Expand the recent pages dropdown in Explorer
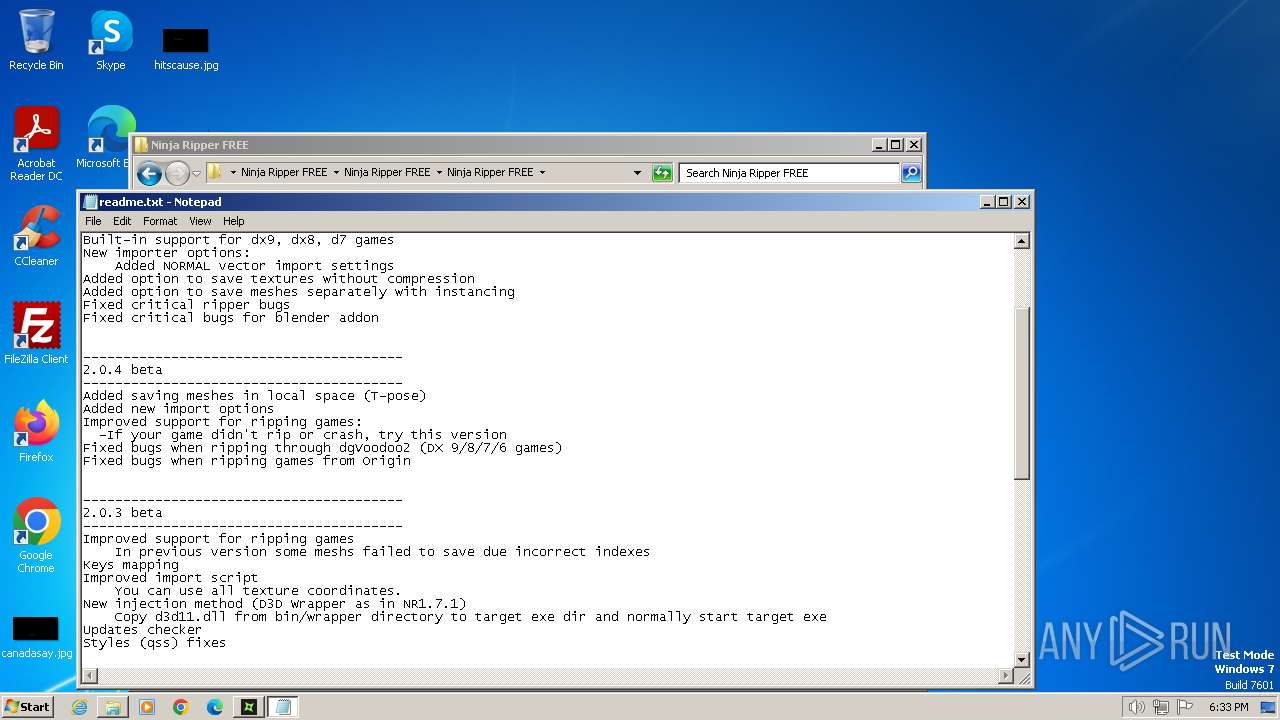The width and height of the screenshot is (1280, 720). pos(196,173)
